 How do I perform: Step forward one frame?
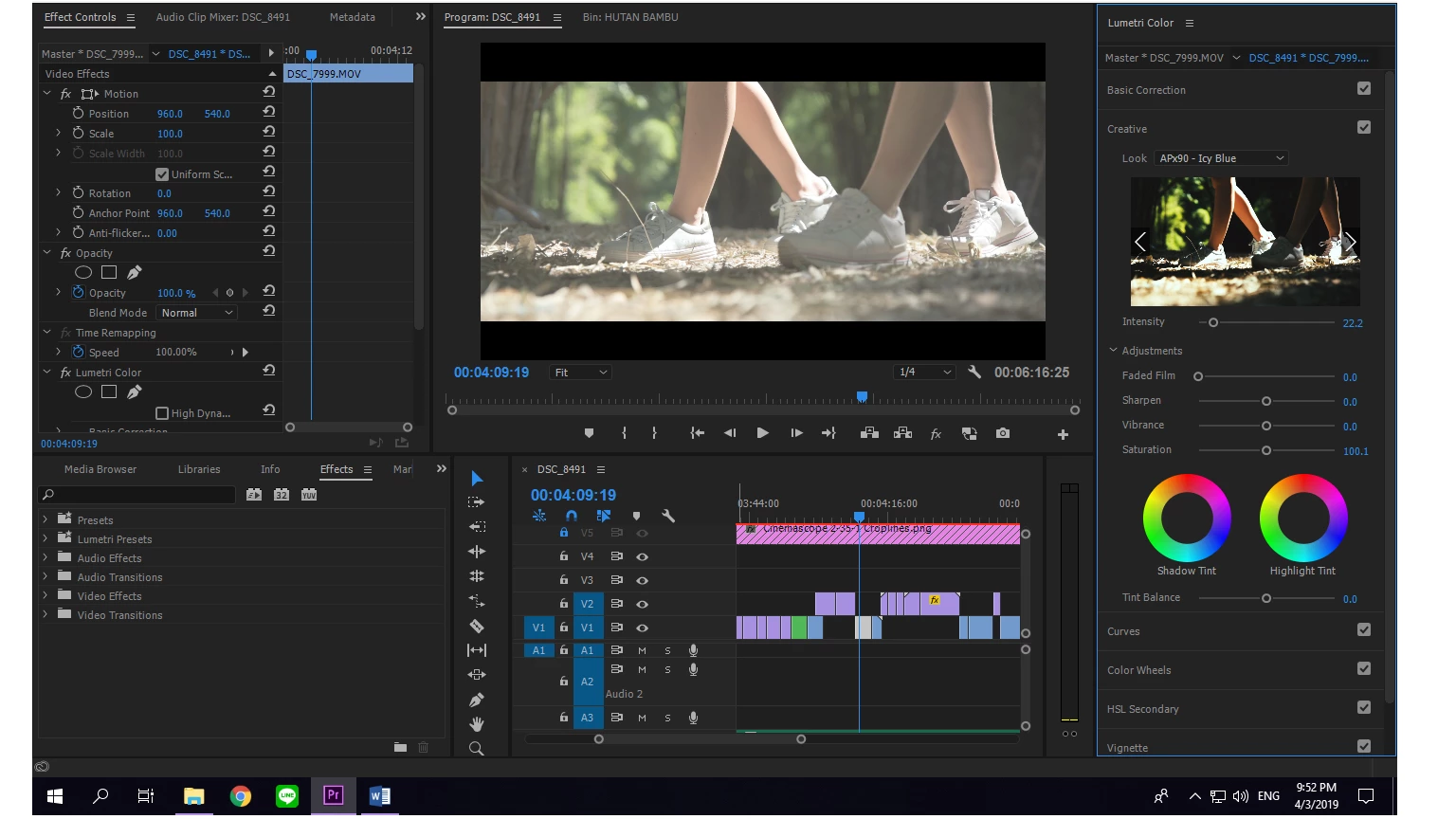click(797, 433)
